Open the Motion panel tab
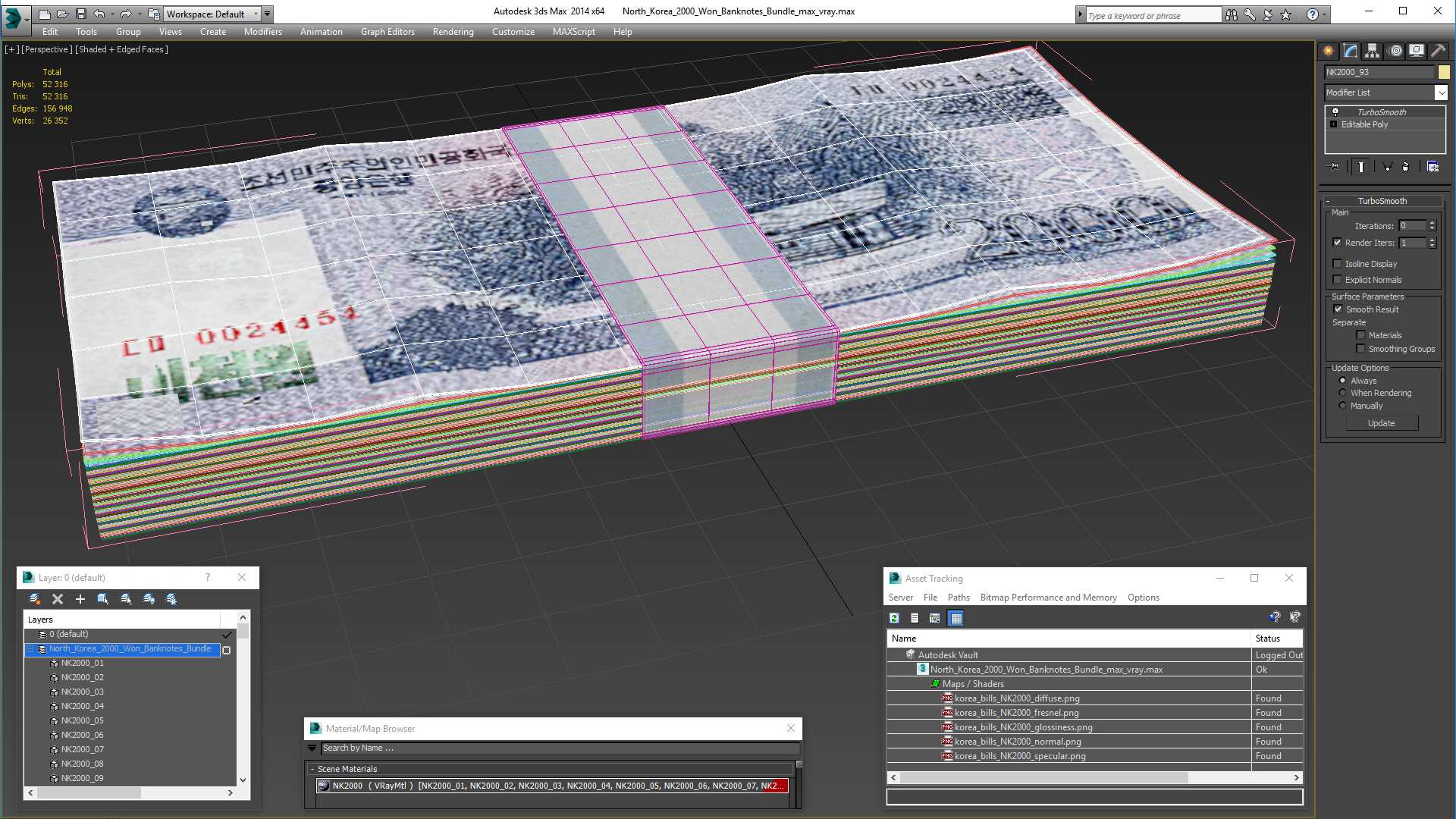This screenshot has width=1456, height=819. pos(1395,51)
